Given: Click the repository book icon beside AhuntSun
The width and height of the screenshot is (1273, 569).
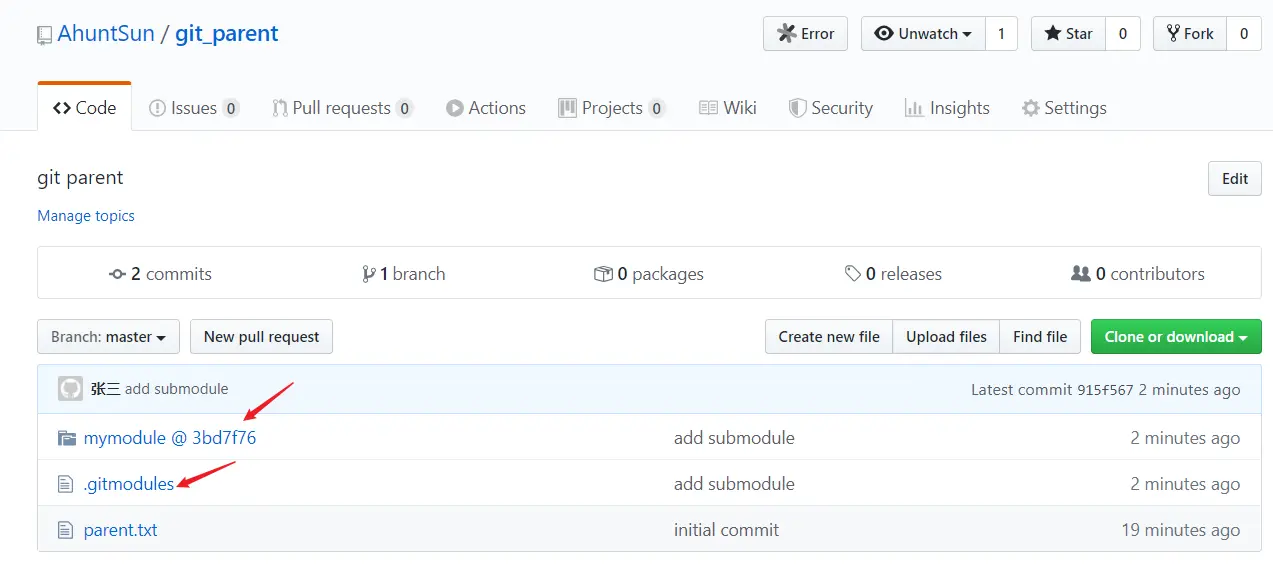Looking at the screenshot, I should (x=44, y=35).
